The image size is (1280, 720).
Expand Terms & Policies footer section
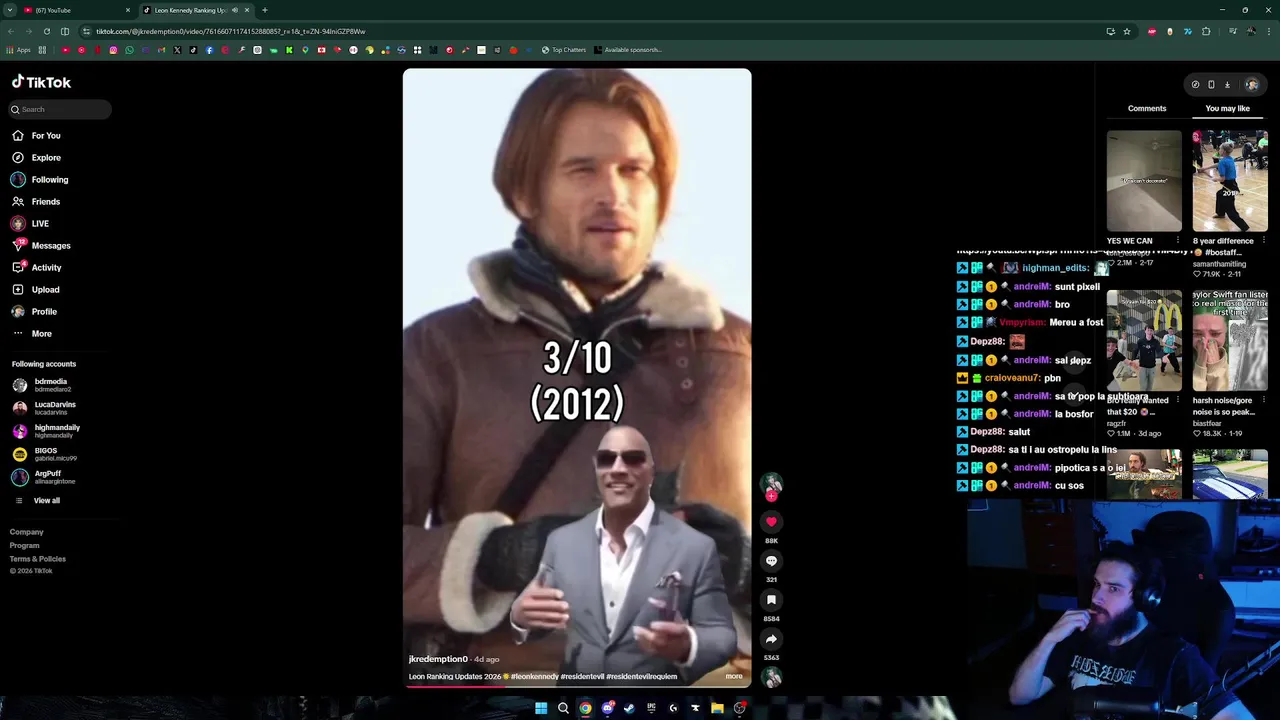click(37, 558)
